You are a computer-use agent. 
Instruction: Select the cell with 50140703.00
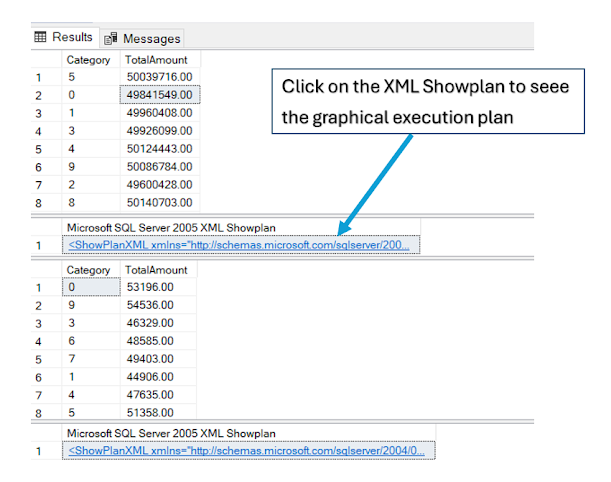click(159, 202)
